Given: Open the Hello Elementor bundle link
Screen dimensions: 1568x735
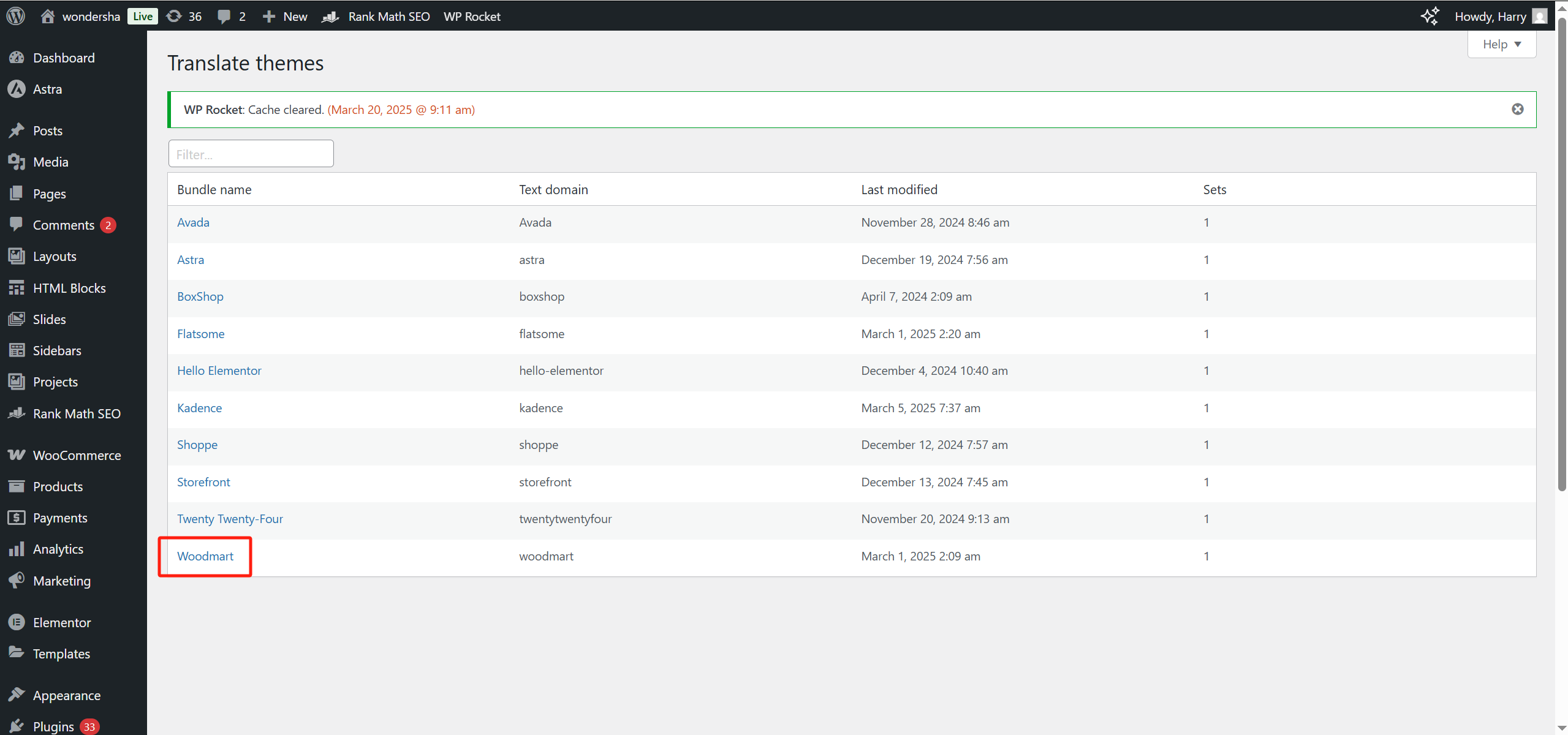Looking at the screenshot, I should click(219, 371).
